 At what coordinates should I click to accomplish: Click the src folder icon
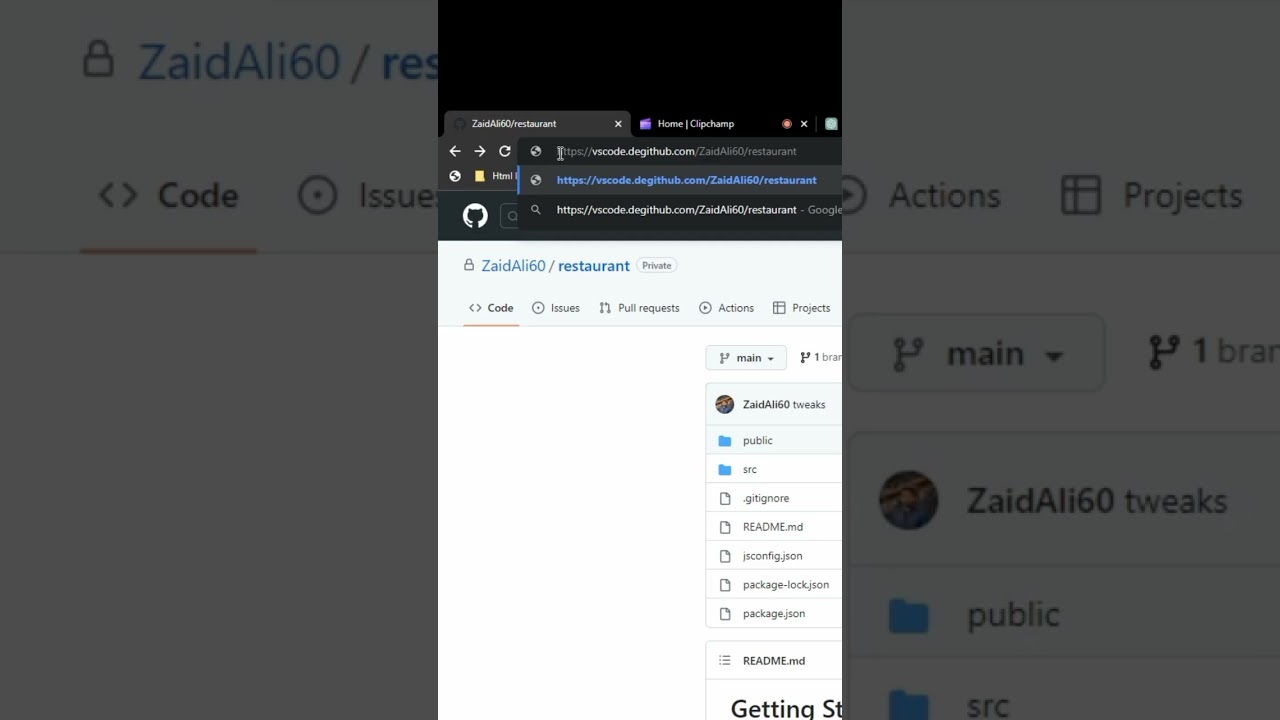pos(725,469)
